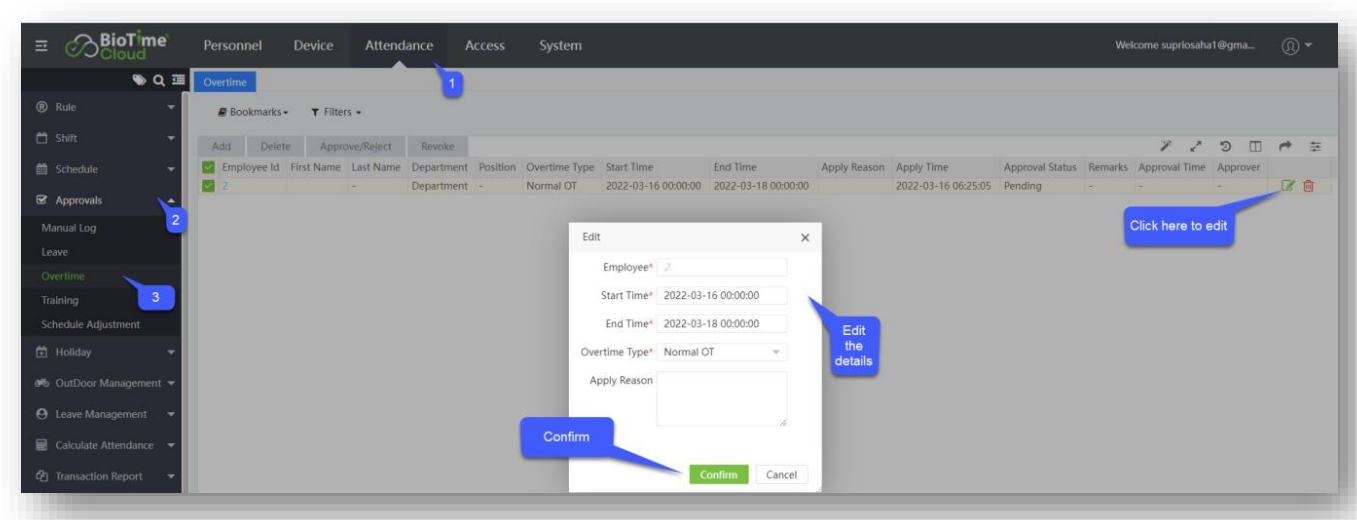Screen dimensions: 1357x520
Task: Click the Approve/Reject button
Action: point(355,147)
